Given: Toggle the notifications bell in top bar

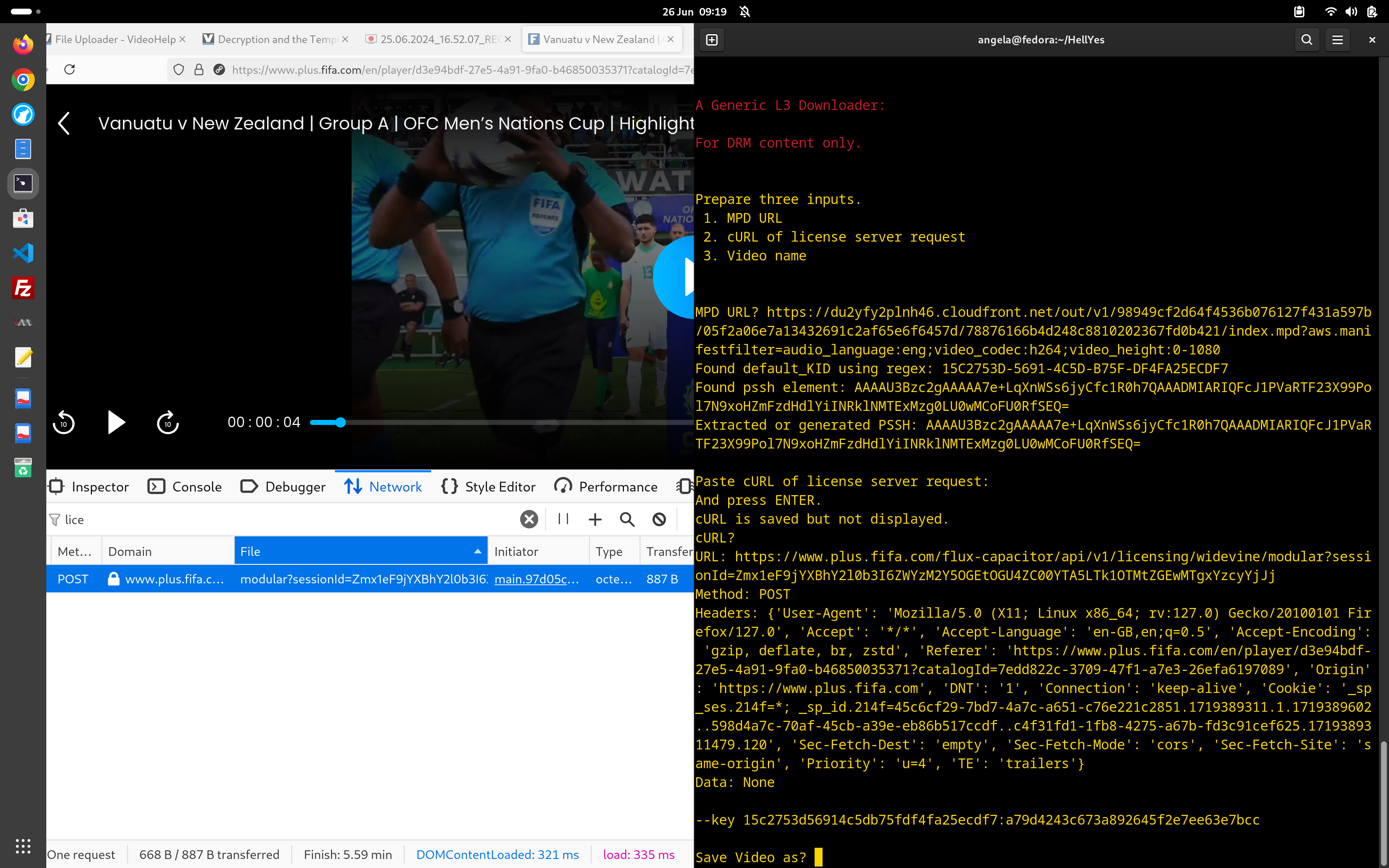Looking at the screenshot, I should point(745,12).
